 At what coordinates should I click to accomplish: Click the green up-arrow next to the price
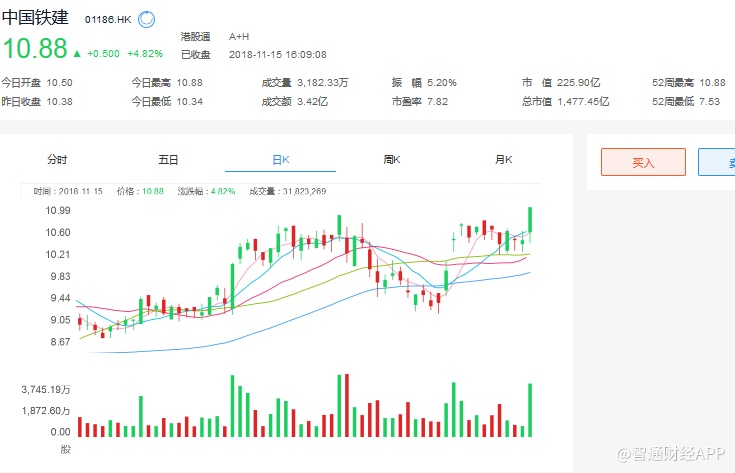click(77, 53)
